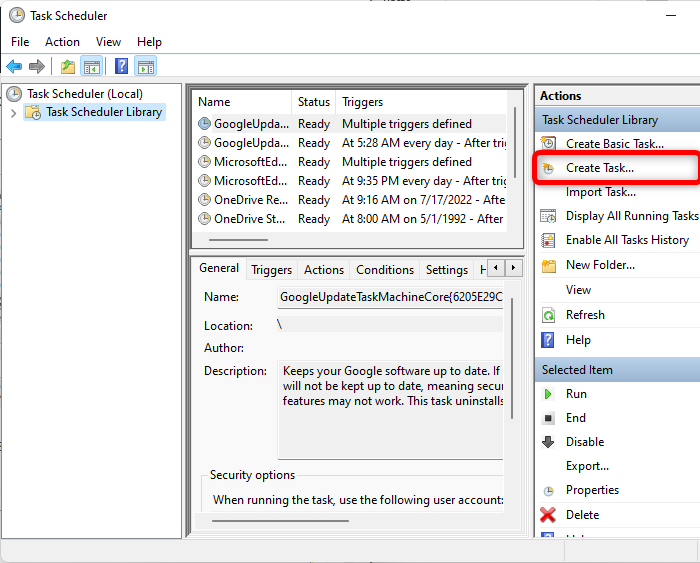The image size is (700, 563).
Task: Open the Action menu
Action: (62, 42)
